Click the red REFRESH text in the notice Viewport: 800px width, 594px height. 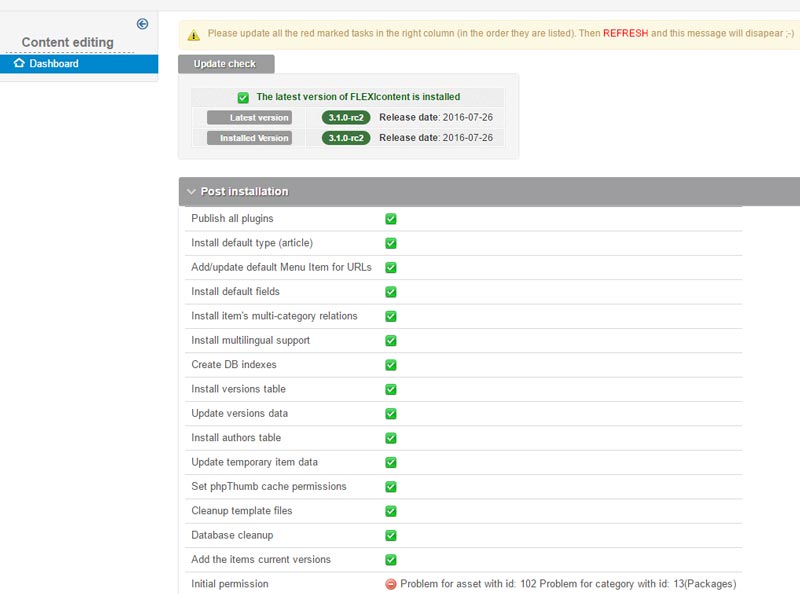pyautogui.click(x=625, y=33)
